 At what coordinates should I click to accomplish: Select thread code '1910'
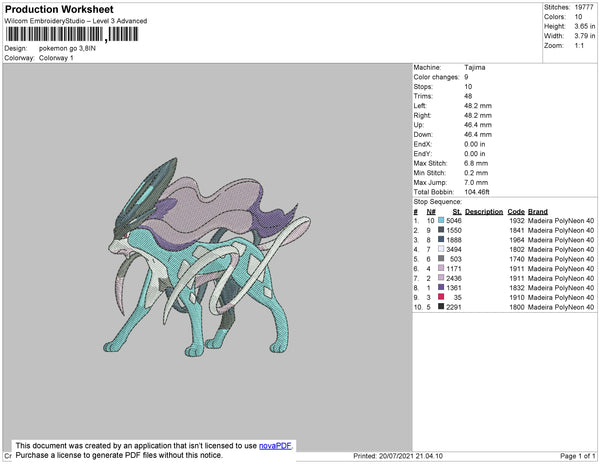tap(517, 297)
